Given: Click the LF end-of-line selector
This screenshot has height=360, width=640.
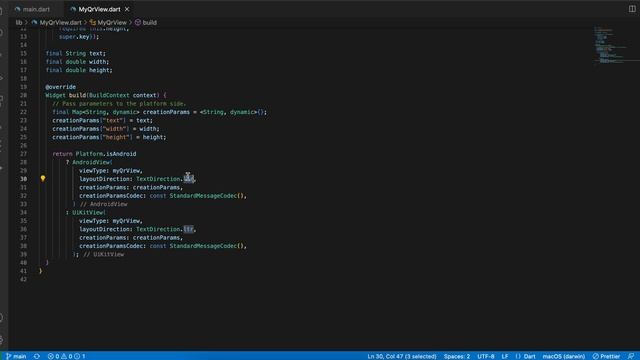Looking at the screenshot, I should [x=505, y=356].
